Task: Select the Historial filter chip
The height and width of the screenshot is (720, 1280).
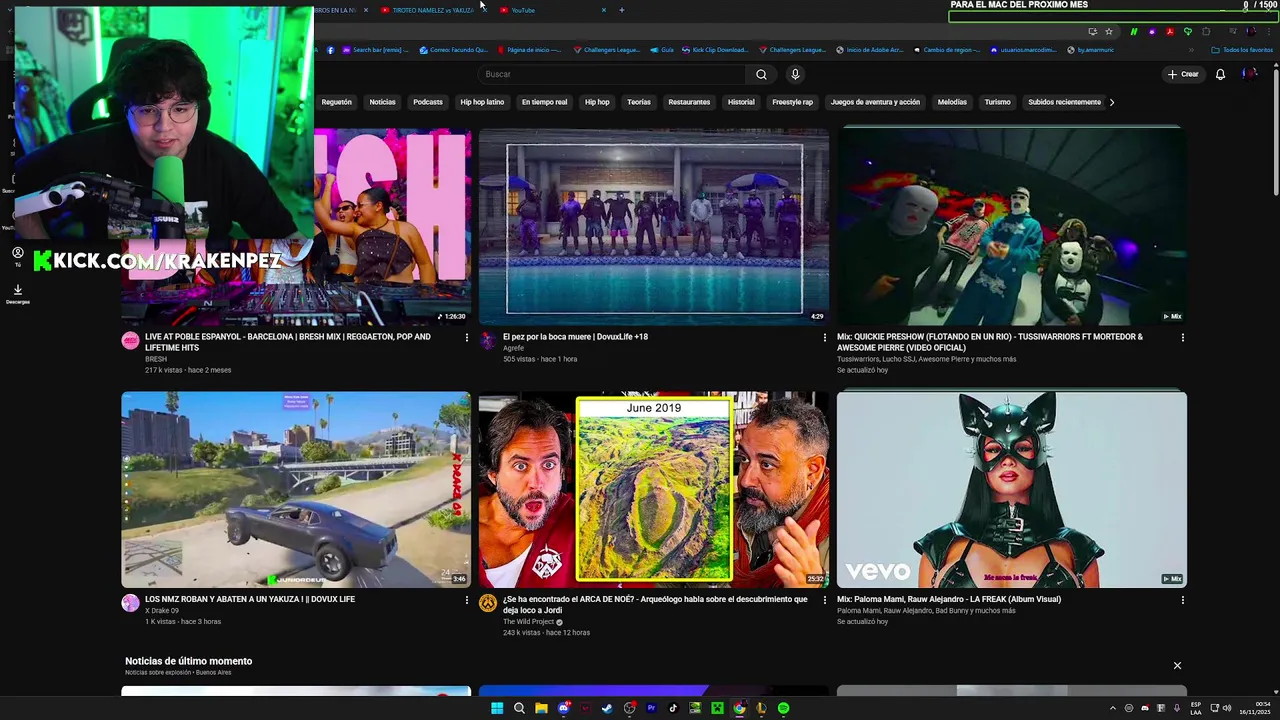Action: click(x=741, y=102)
